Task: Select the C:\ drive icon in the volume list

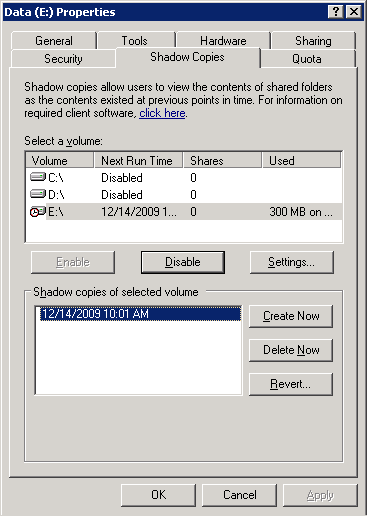Action: point(38,177)
